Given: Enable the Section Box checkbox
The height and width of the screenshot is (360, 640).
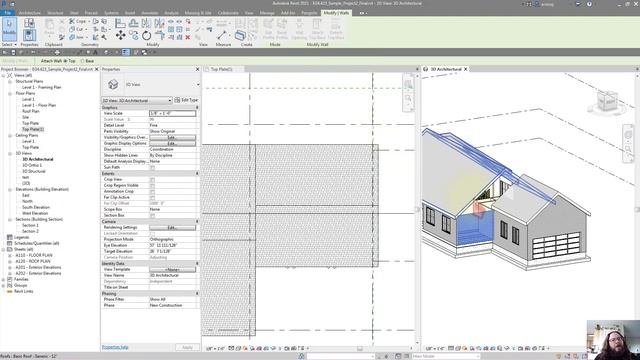Looking at the screenshot, I should 152,216.
